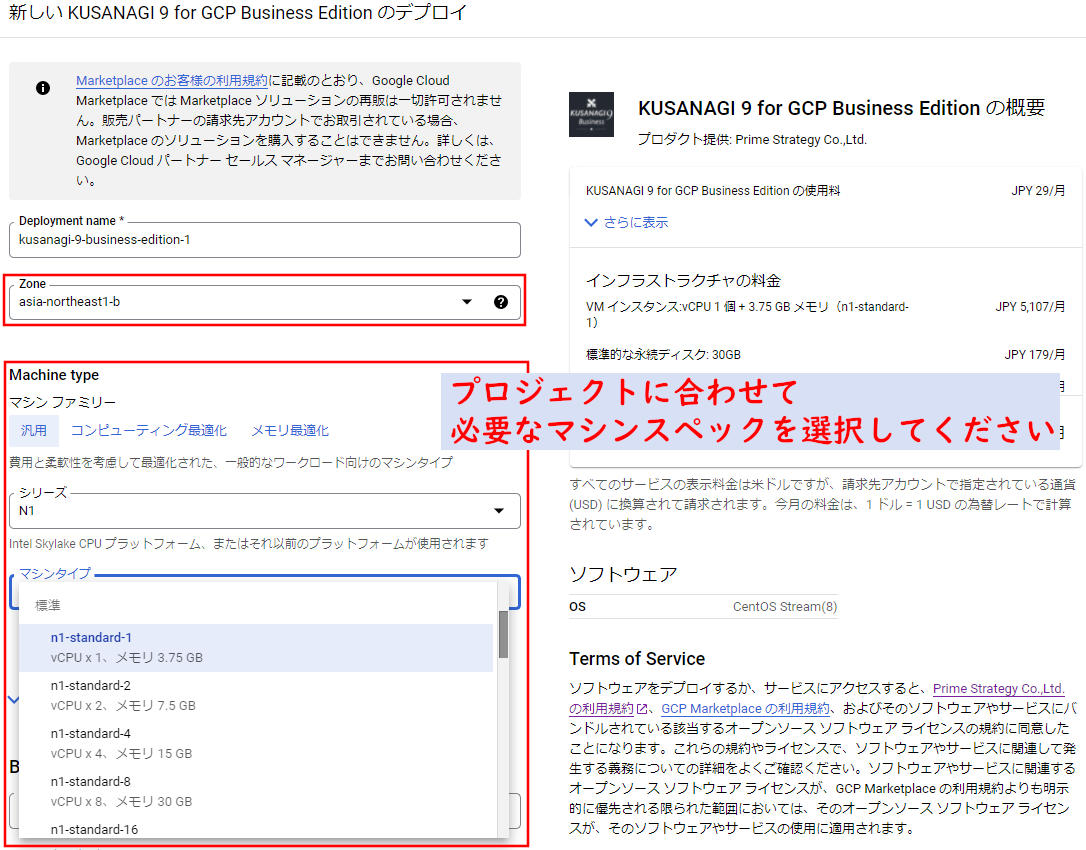The image size is (1086, 850).
Task: Click the Terms of Service heading
Action: (x=637, y=659)
